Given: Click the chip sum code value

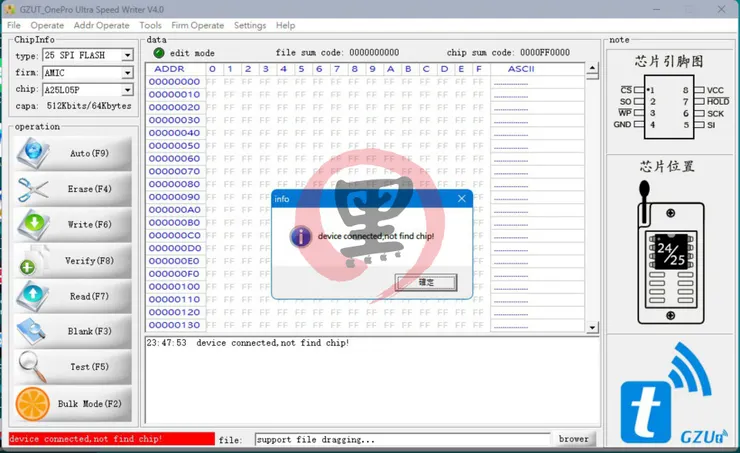Looking at the screenshot, I should tap(545, 52).
